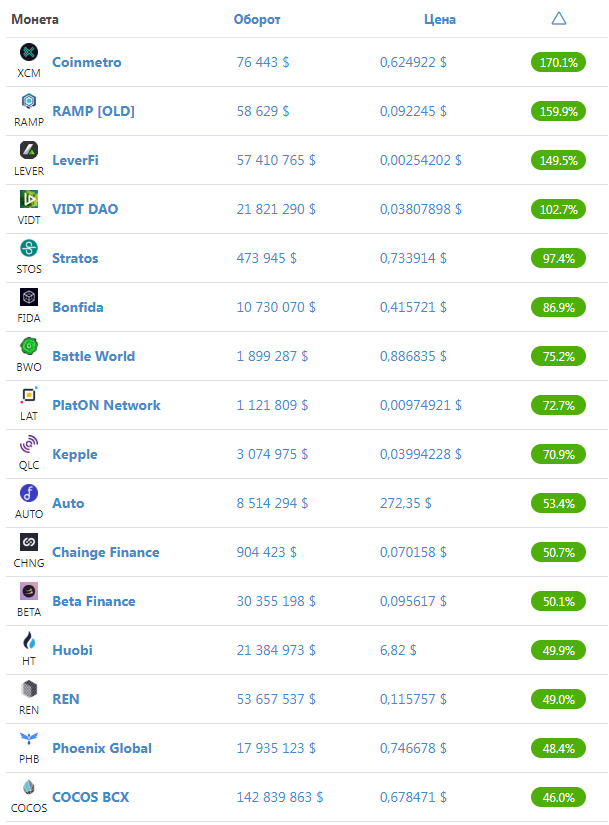This screenshot has width=609, height=825.
Task: Click the Coinmetro XCM coin icon
Action: click(28, 52)
